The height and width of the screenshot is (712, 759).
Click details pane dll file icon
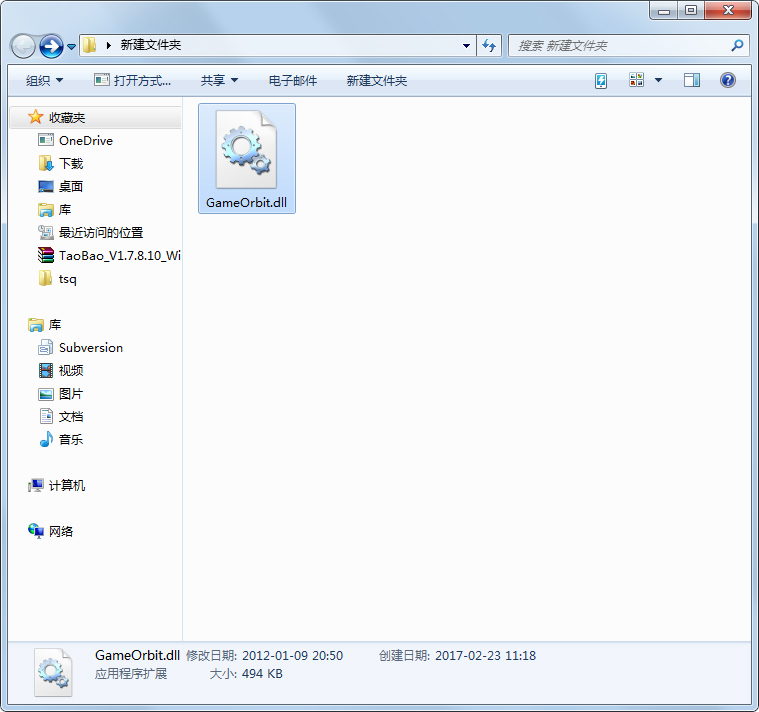(x=53, y=673)
